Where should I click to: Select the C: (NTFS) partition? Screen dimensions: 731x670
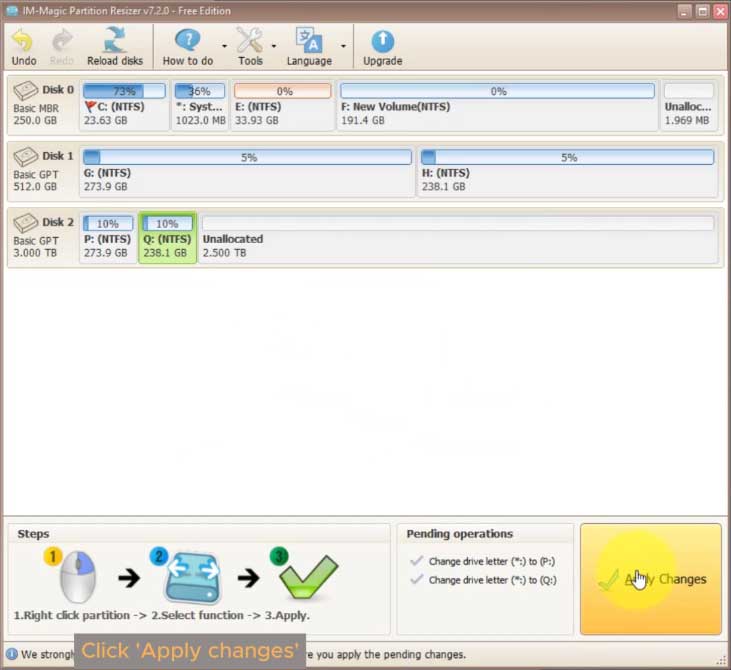(x=124, y=104)
